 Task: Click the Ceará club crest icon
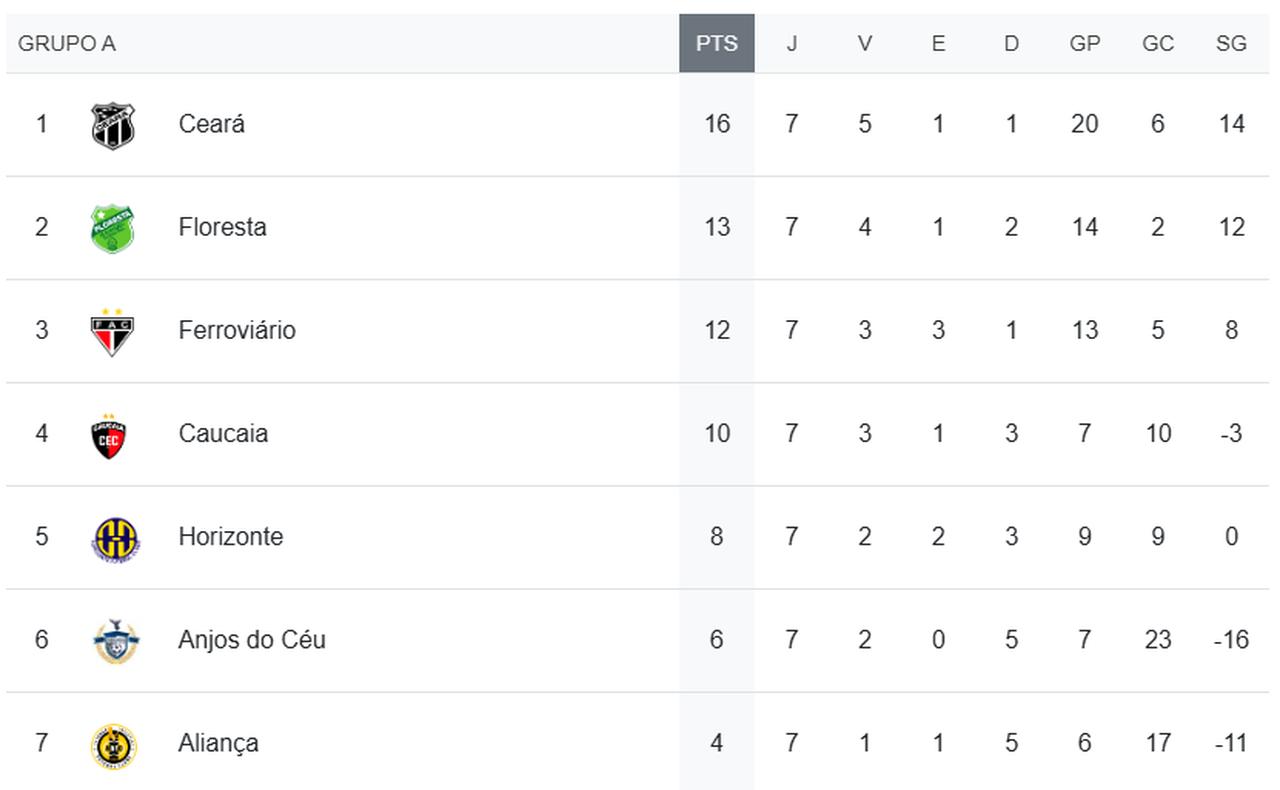point(113,125)
